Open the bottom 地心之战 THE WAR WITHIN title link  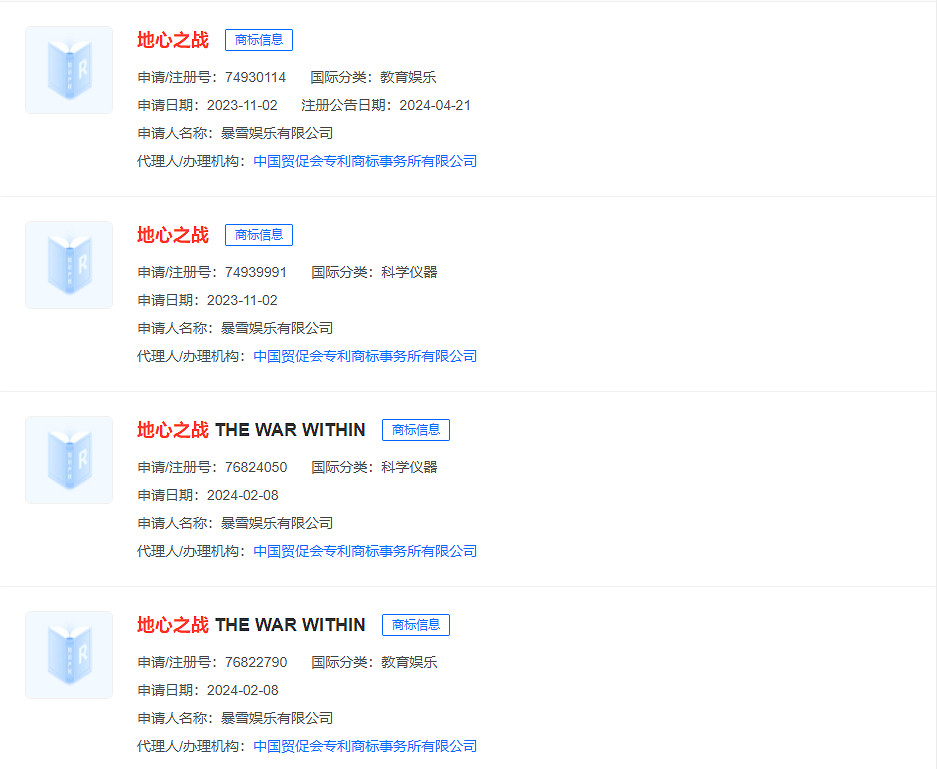250,625
